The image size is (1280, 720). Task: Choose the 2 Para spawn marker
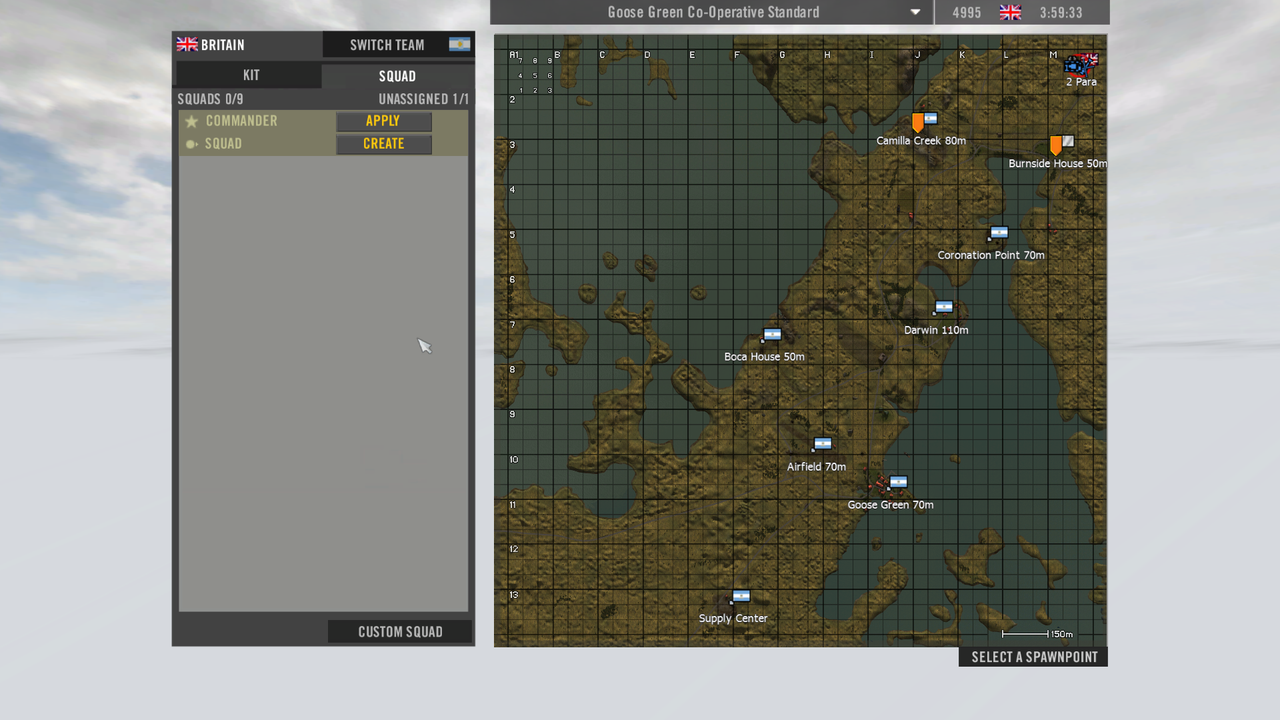1080,65
